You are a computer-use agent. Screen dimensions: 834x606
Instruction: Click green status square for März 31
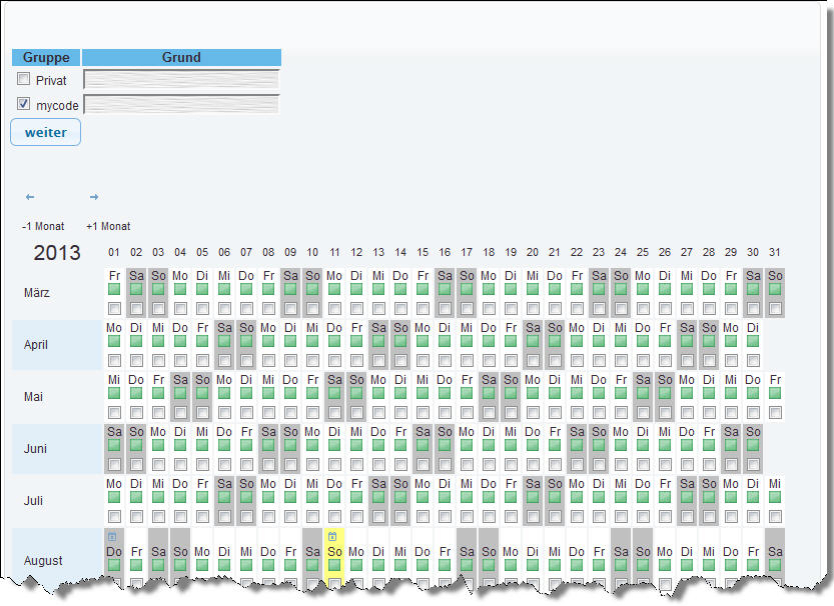tap(774, 289)
